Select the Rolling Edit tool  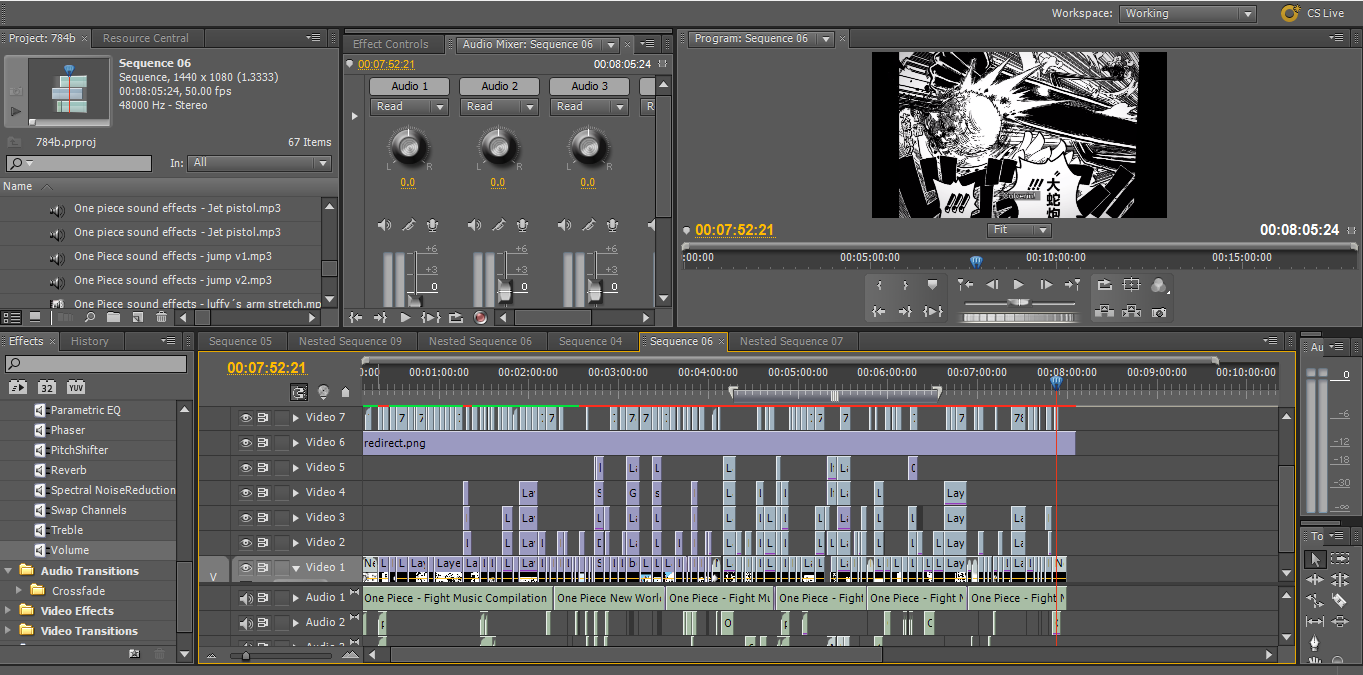(1340, 580)
